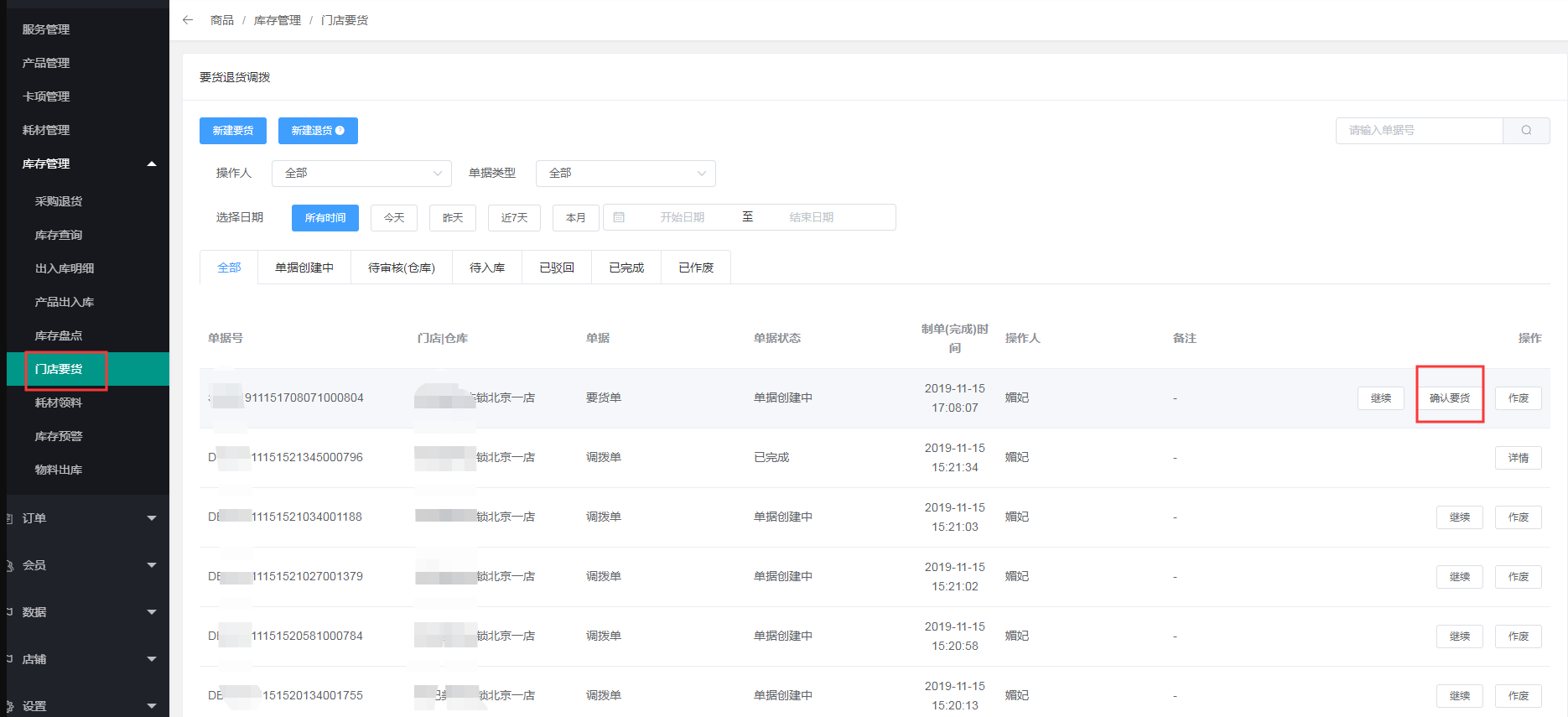Screen dimensions: 1568x717
Task: Click 作废 for the 15:21:02 row
Action: (x=1519, y=577)
